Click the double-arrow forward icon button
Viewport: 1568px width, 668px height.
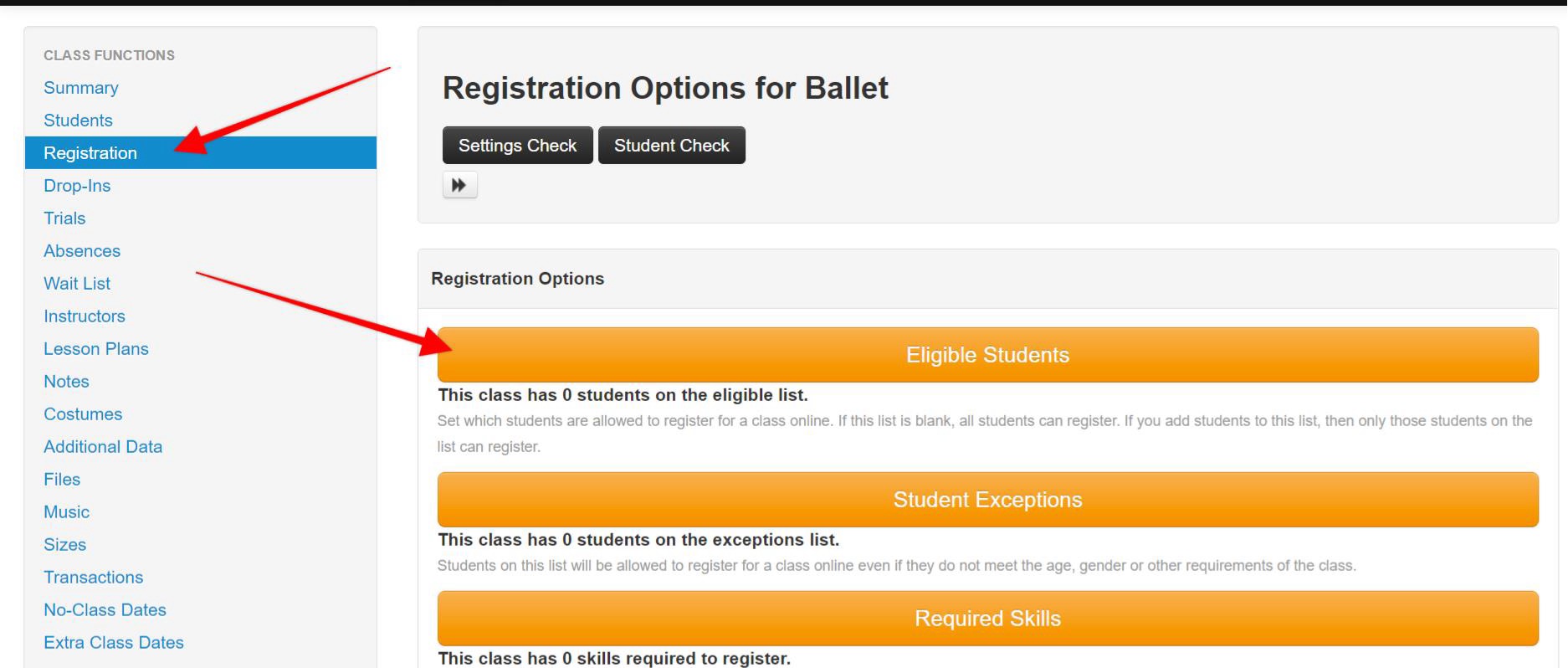coord(459,185)
